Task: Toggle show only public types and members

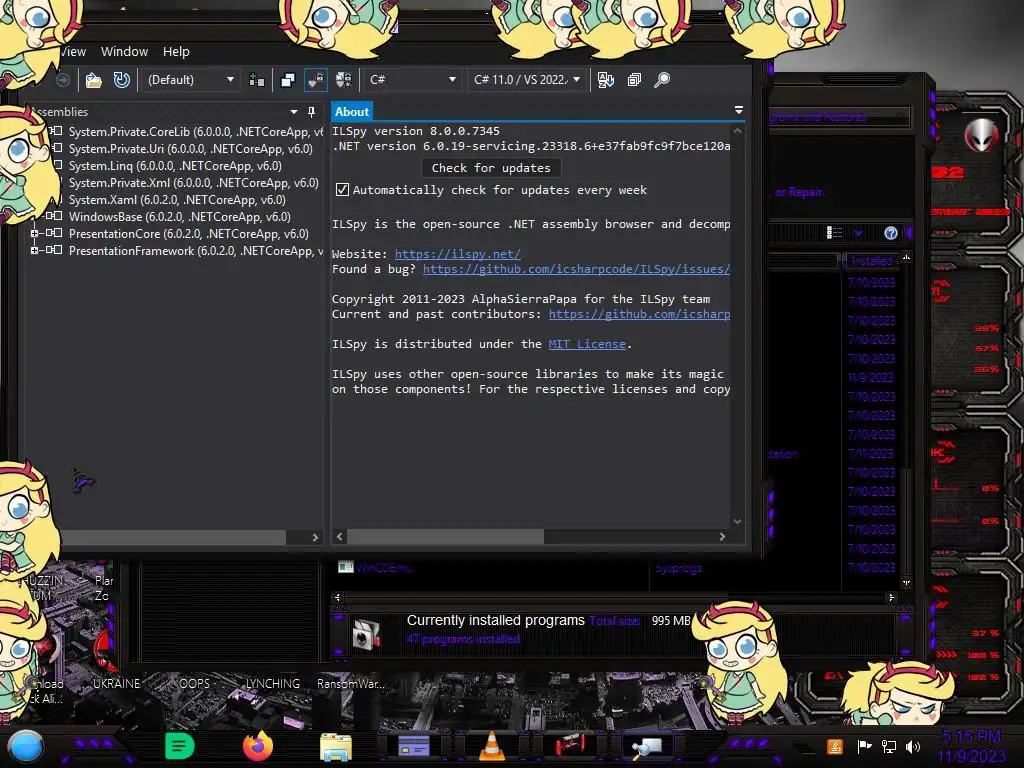Action: coord(287,80)
